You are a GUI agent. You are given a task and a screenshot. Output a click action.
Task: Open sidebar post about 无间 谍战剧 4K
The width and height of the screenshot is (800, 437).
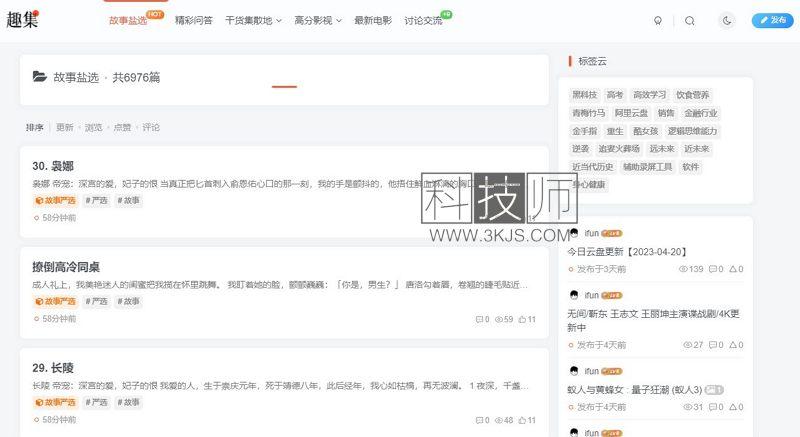653,321
